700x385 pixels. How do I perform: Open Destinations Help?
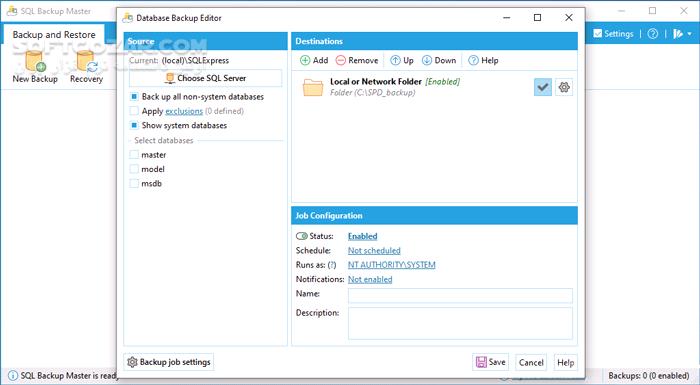coord(483,60)
